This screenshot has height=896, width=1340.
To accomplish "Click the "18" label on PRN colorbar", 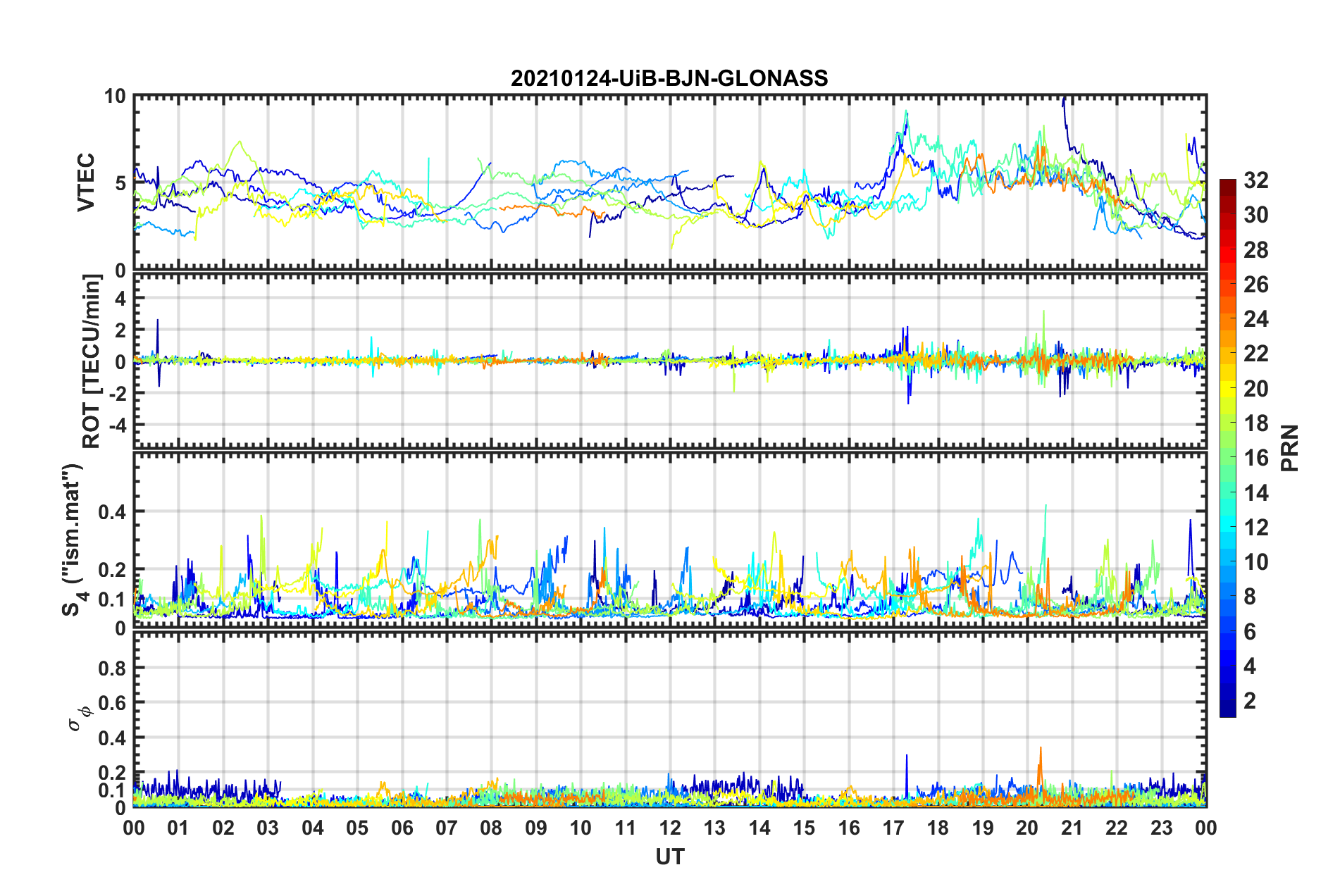I will [1256, 423].
